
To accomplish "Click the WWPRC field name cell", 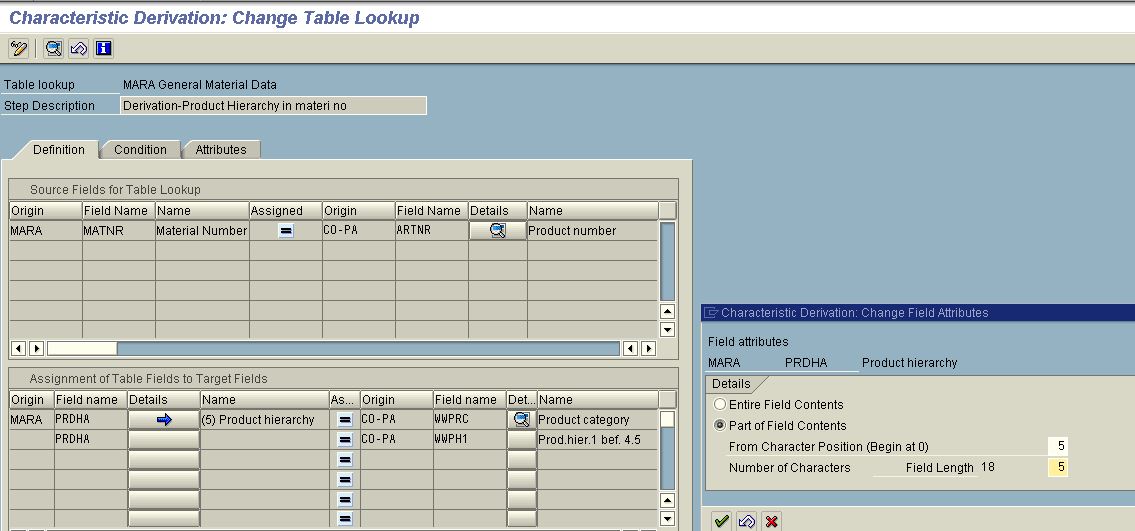I will pos(470,420).
